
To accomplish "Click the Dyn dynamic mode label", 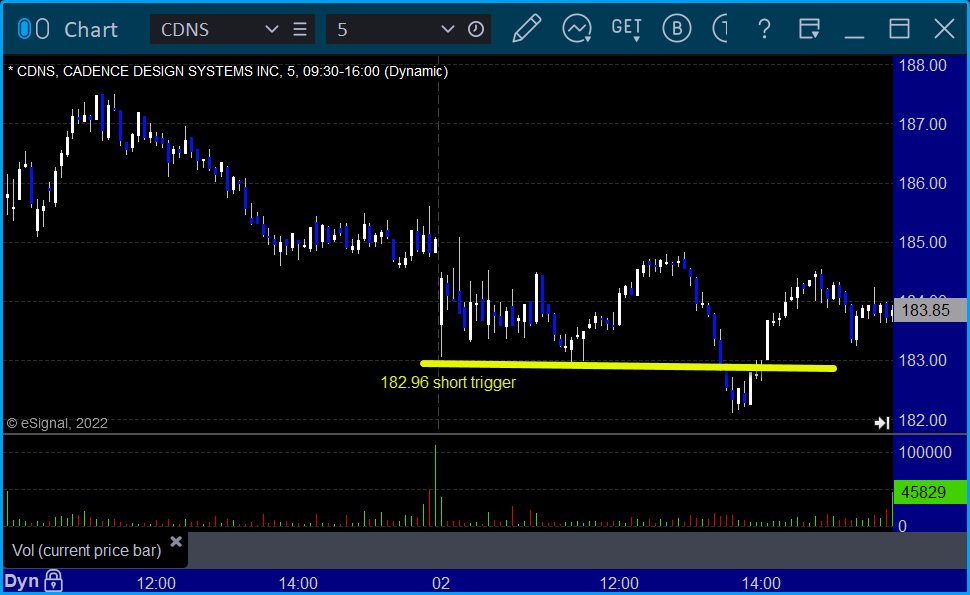I will pyautogui.click(x=22, y=581).
